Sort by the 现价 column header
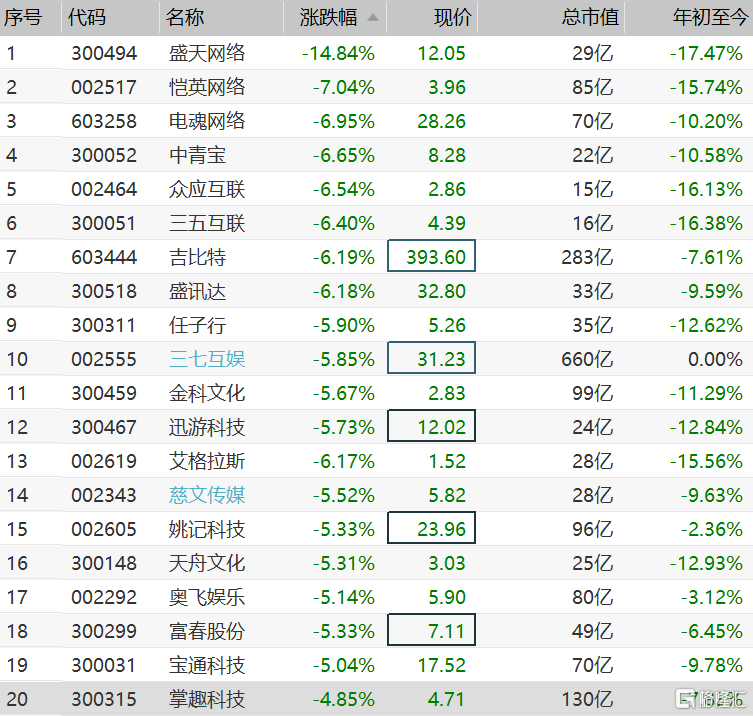The width and height of the screenshot is (753, 716). coord(453,18)
